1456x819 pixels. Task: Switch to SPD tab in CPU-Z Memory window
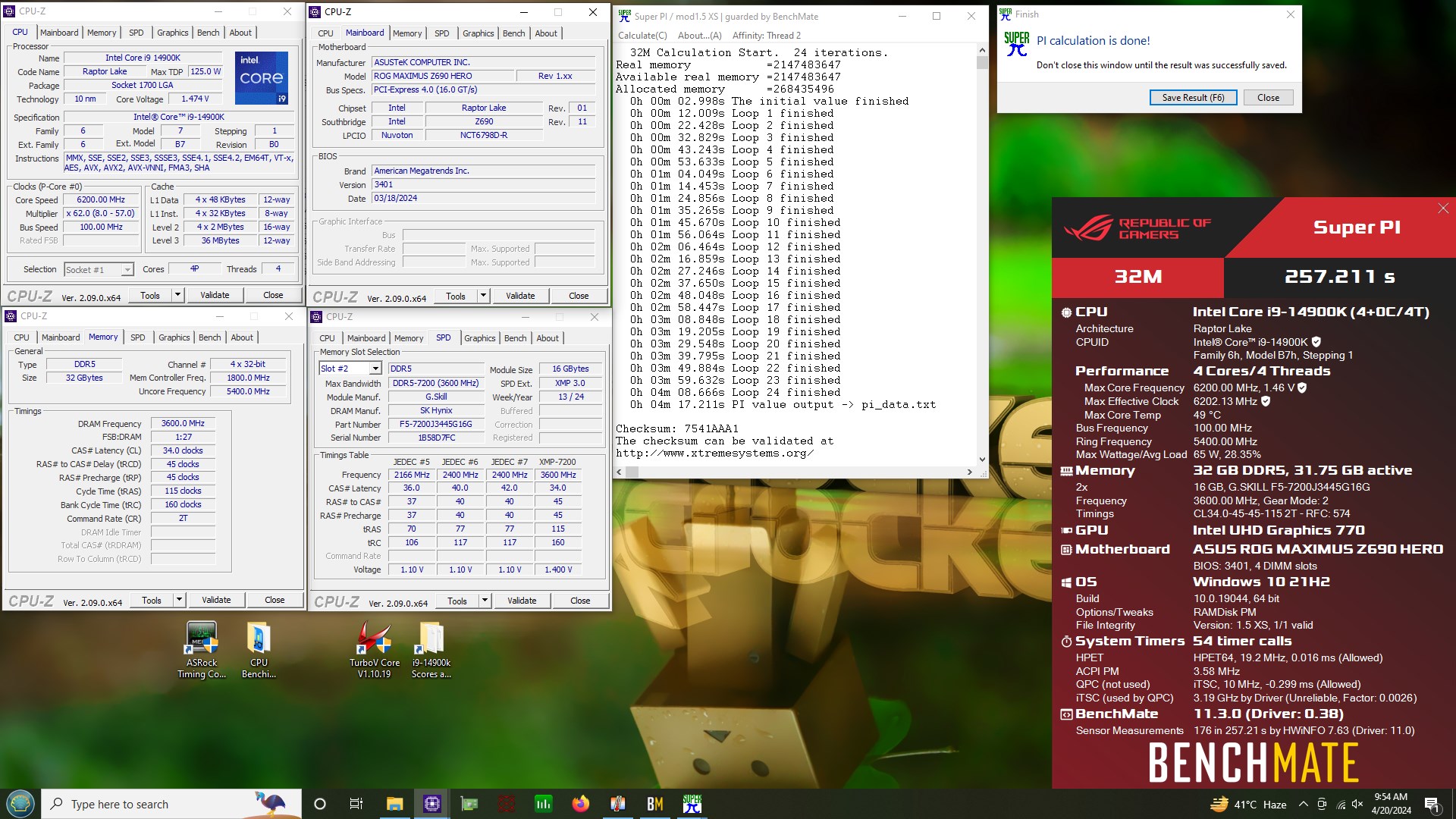pos(137,337)
